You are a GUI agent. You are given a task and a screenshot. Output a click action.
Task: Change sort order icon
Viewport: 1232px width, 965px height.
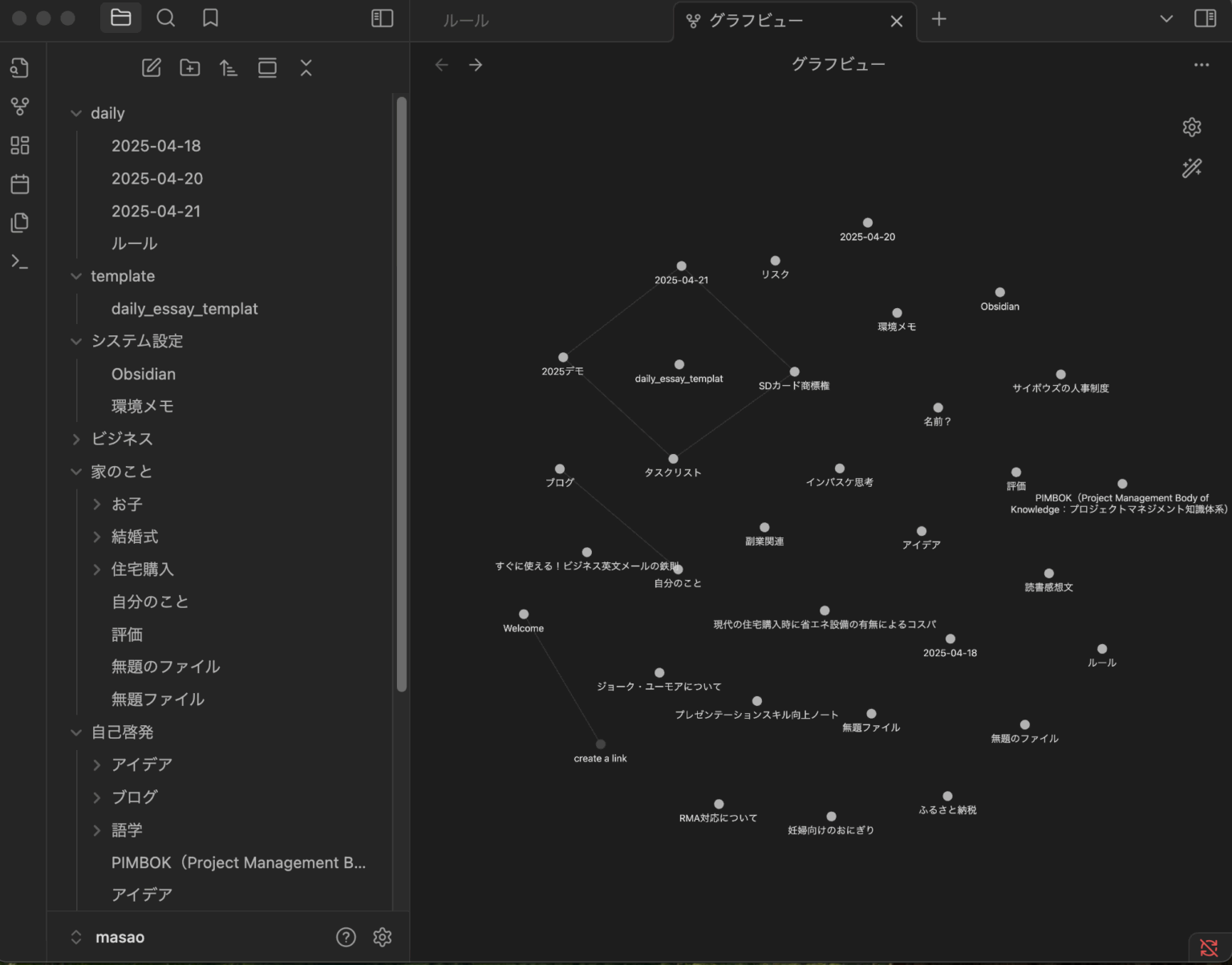pos(229,68)
